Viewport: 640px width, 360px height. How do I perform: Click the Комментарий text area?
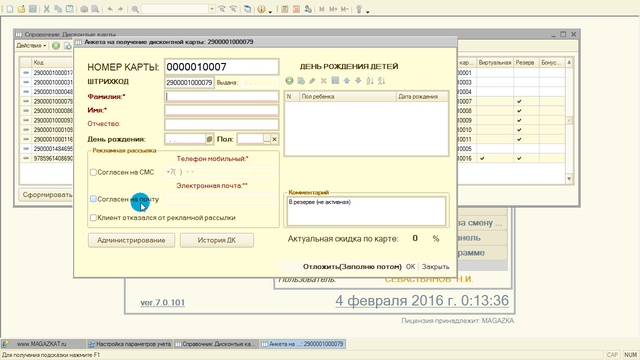[x=366, y=211]
